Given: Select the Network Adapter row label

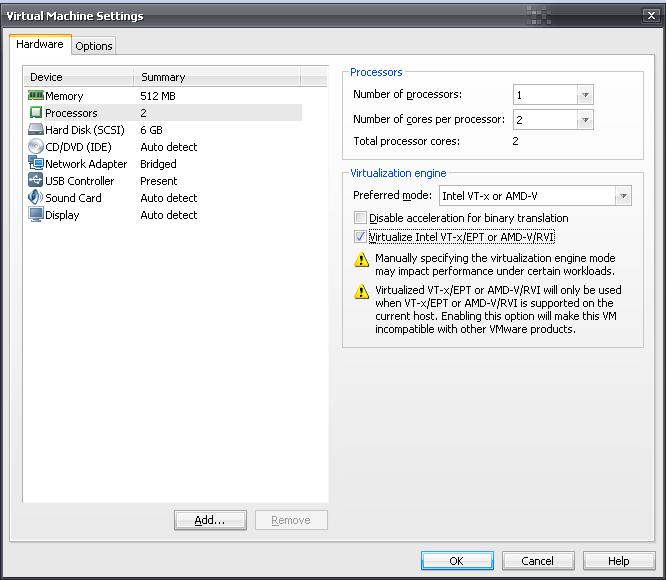Looking at the screenshot, I should click(x=86, y=164).
